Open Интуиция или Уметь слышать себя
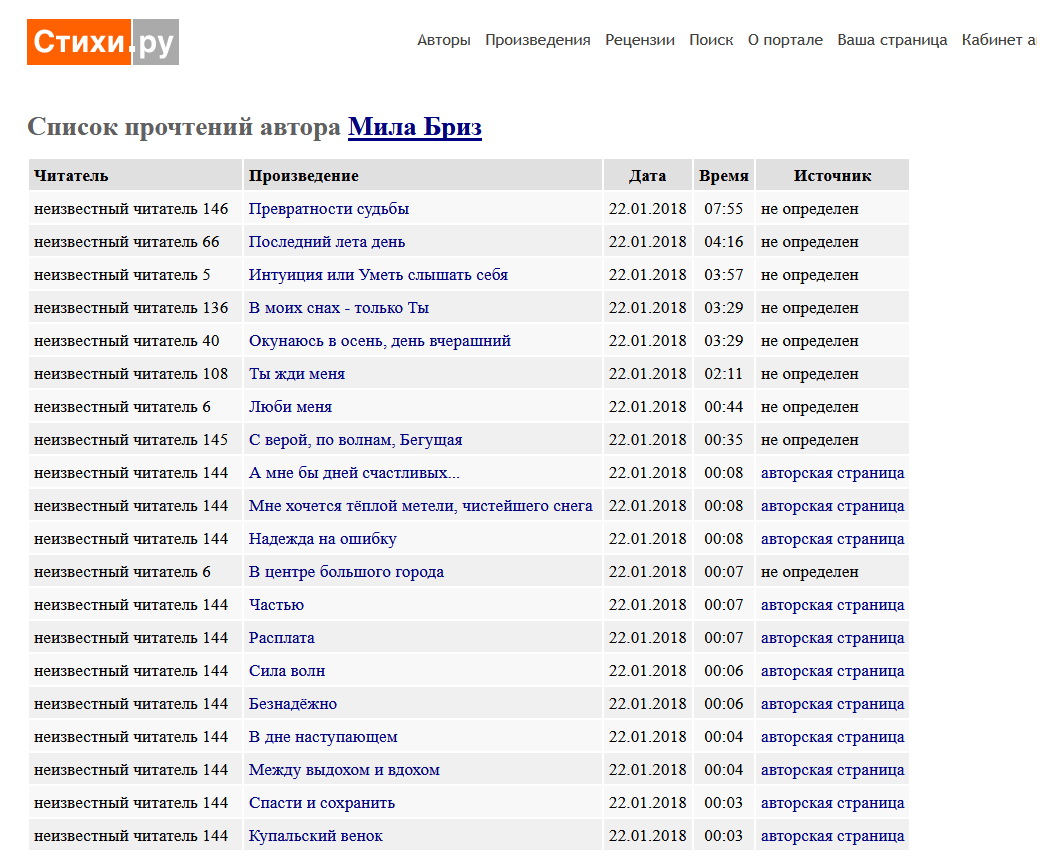Screen dimensions: 1037x856 [378, 275]
